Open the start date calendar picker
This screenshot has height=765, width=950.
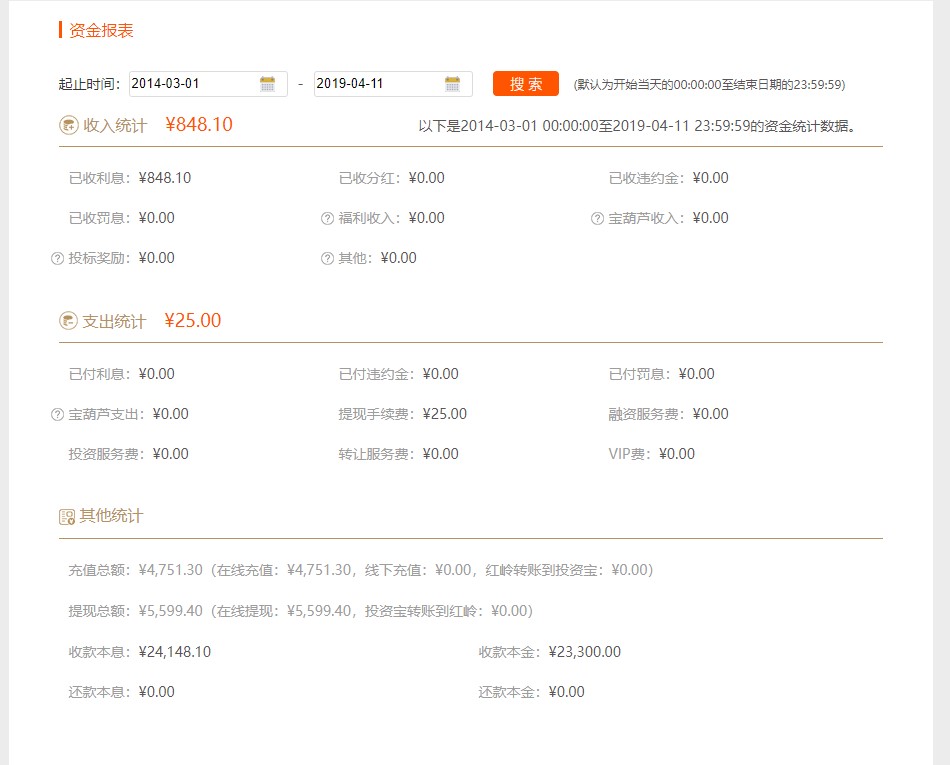pyautogui.click(x=268, y=84)
